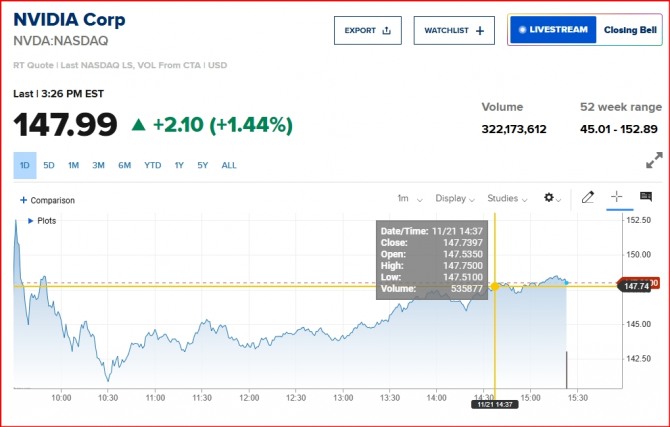
Task: Open chart settings gear menu
Action: point(552,198)
